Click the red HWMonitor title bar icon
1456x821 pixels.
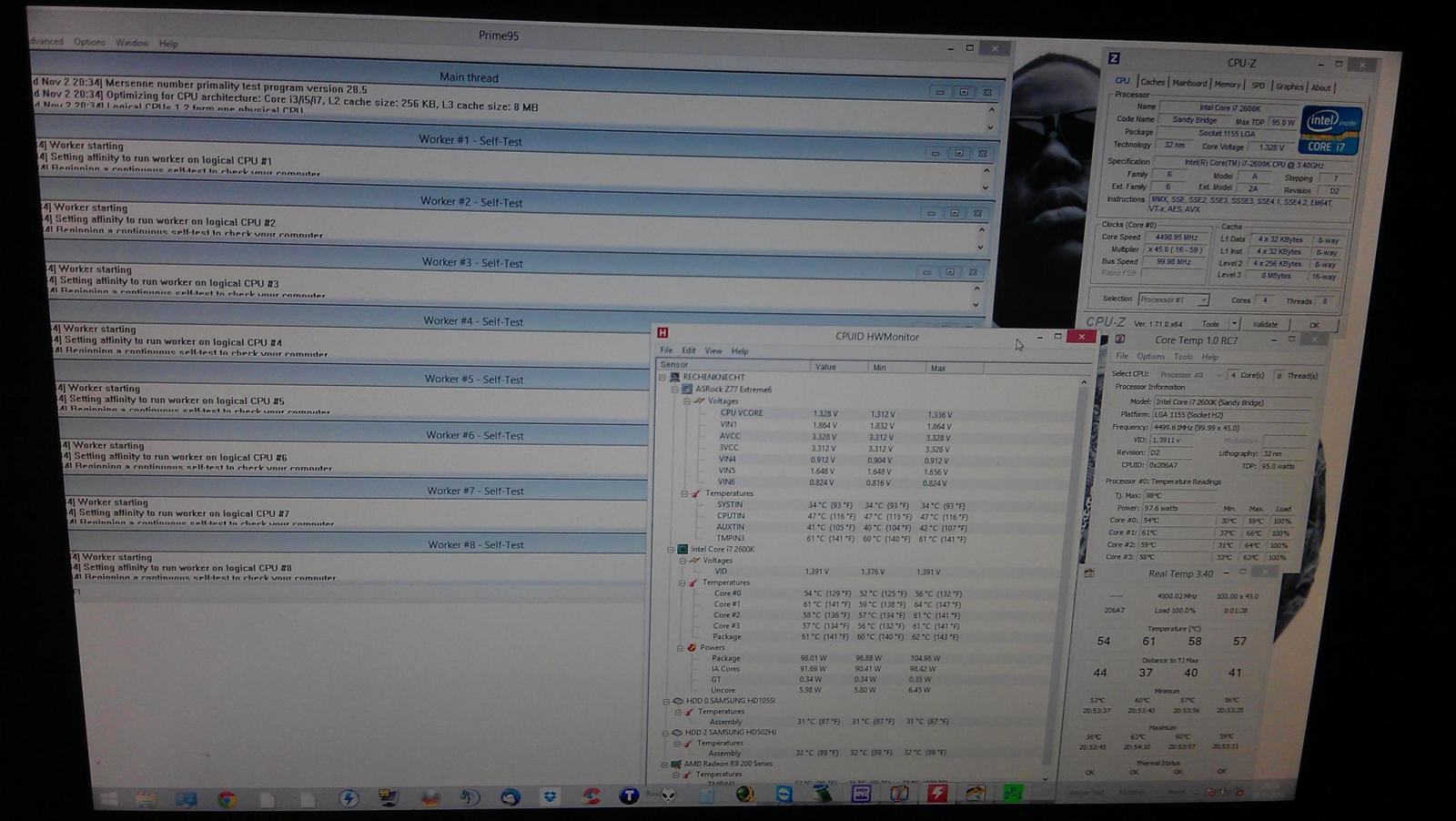[662, 333]
